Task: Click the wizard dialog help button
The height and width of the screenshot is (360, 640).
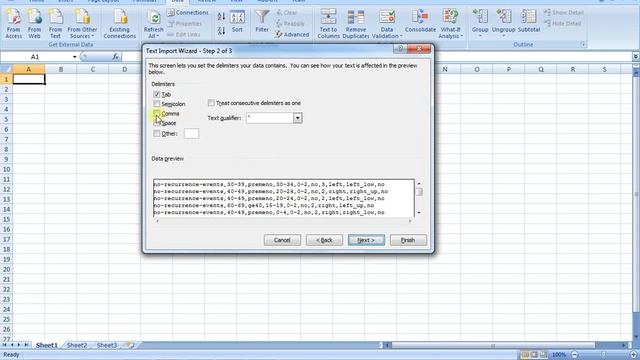Action: point(400,49)
